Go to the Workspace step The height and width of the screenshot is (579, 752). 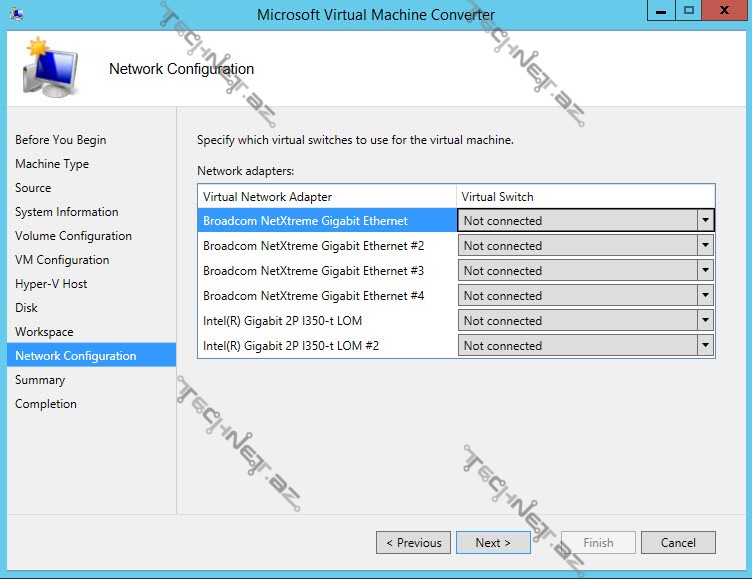tap(44, 332)
